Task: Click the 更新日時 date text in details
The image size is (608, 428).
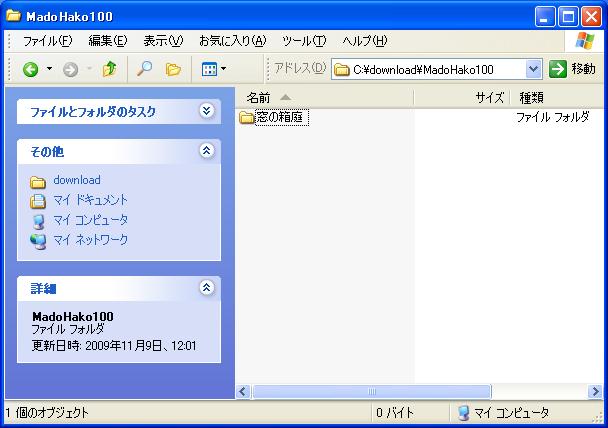Action: click(114, 346)
